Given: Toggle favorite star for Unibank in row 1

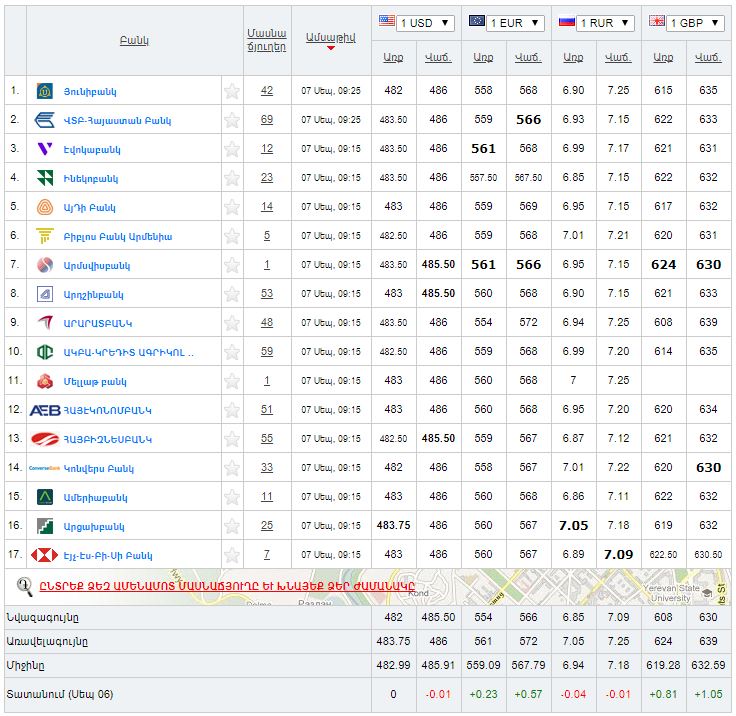Looking at the screenshot, I should point(232,91).
